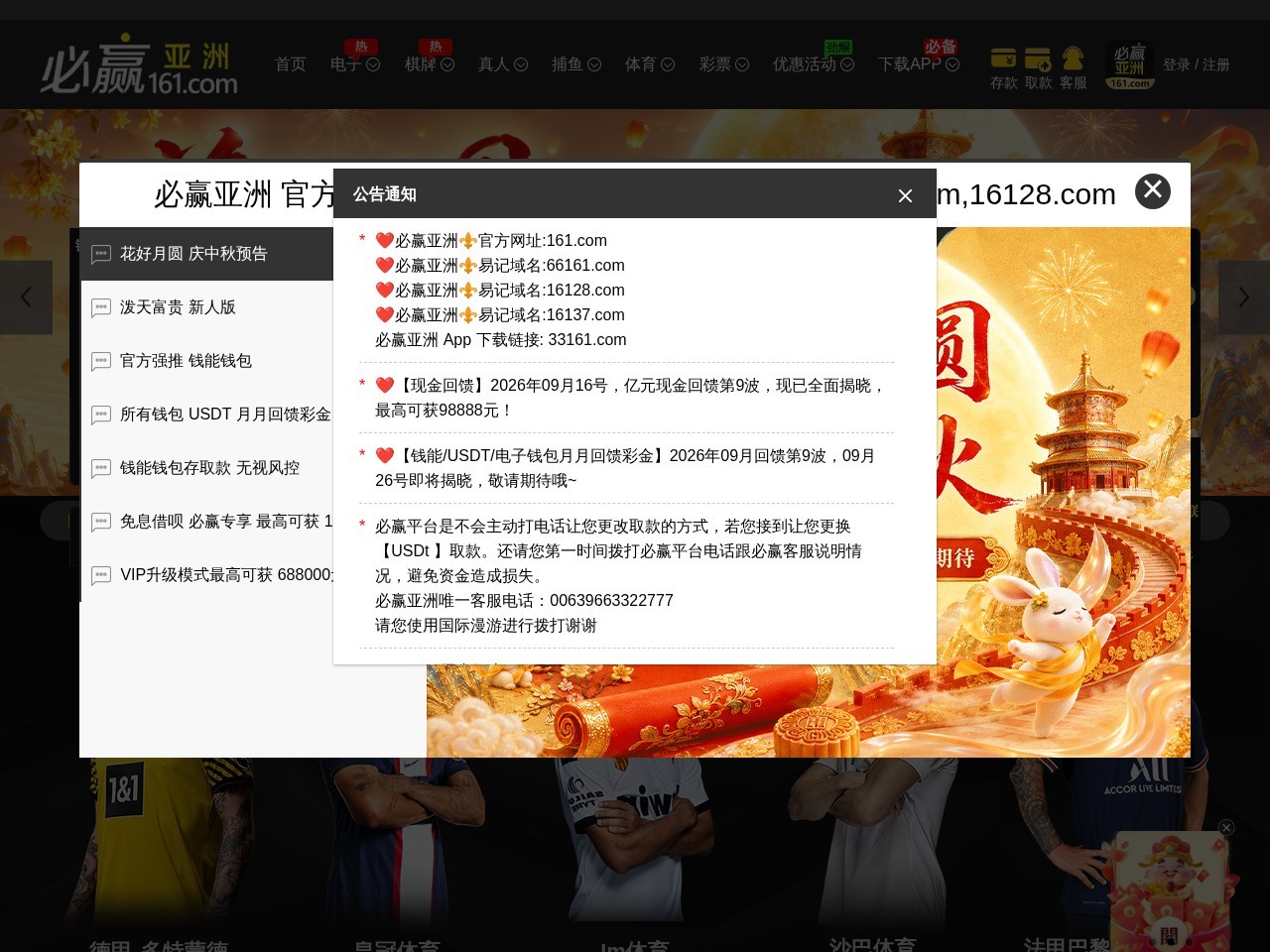Expand the 彩票 menu chevron

(x=742, y=64)
